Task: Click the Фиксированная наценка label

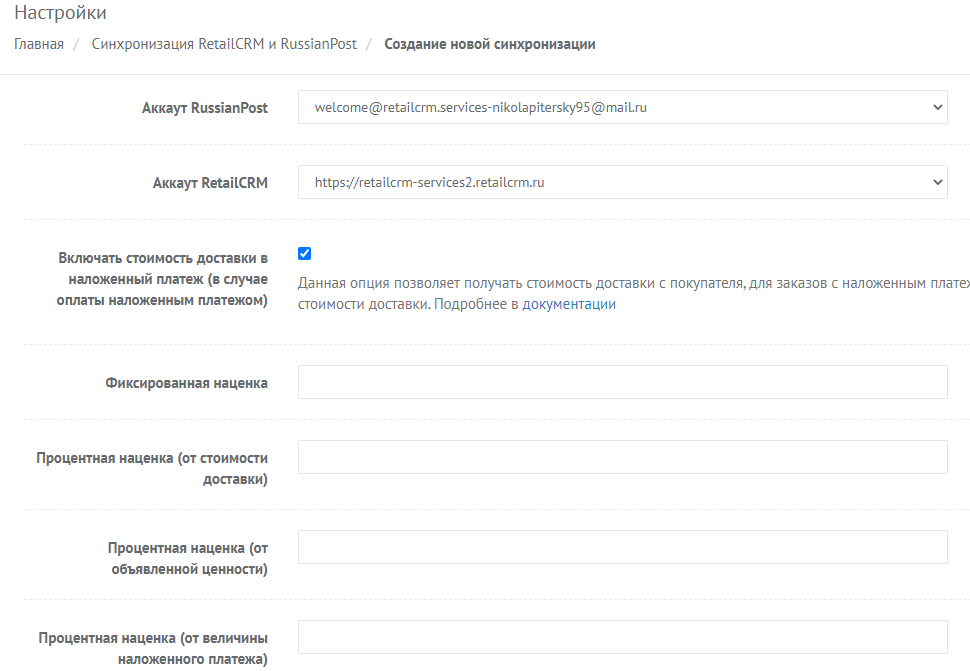Action: (x=186, y=383)
